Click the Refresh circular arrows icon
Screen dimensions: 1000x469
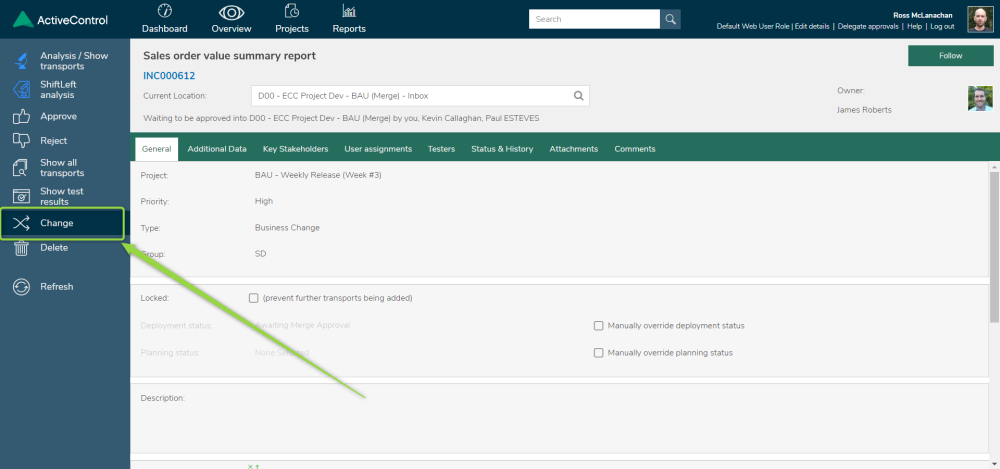(x=22, y=287)
